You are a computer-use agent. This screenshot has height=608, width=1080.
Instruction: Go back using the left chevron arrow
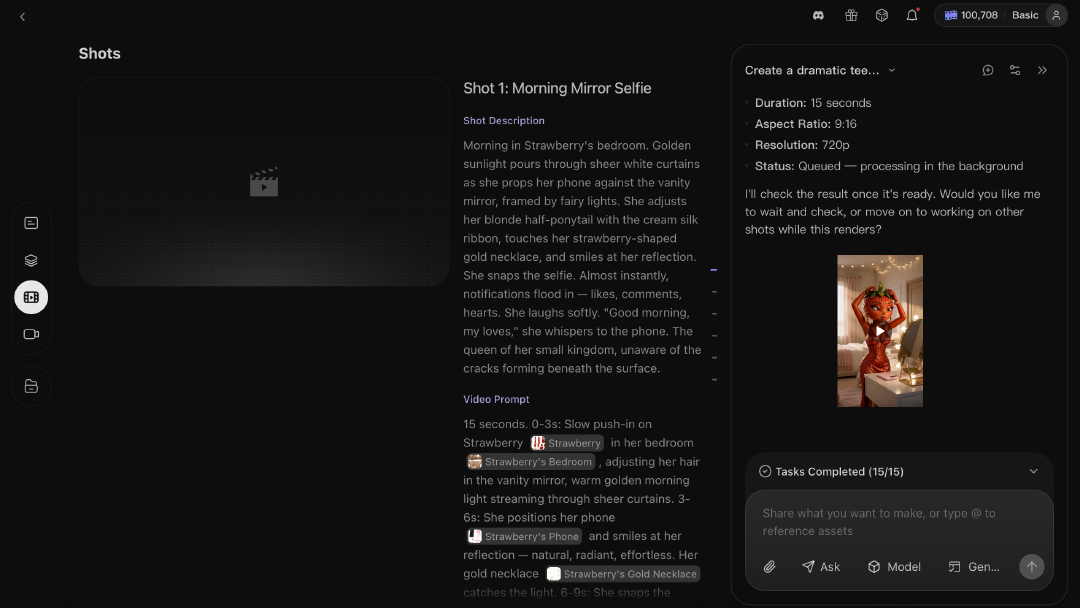coord(23,17)
